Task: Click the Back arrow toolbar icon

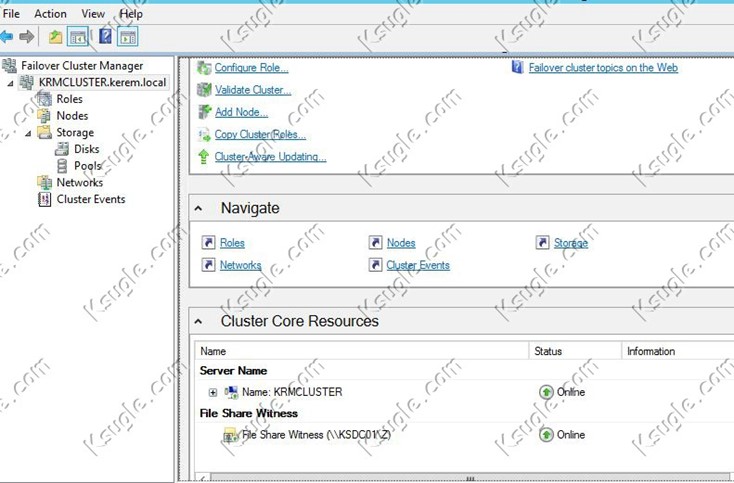Action: [6, 37]
